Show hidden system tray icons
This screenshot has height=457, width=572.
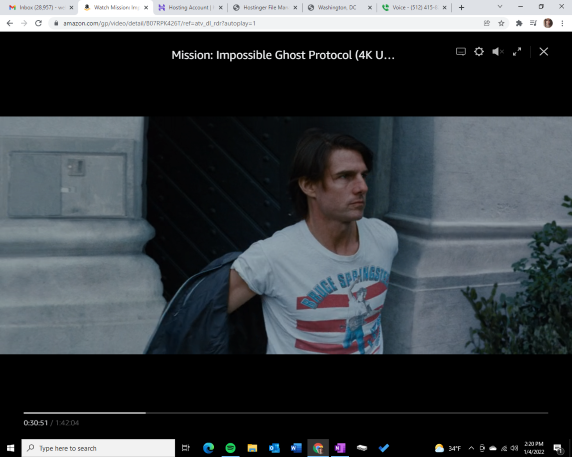471,448
